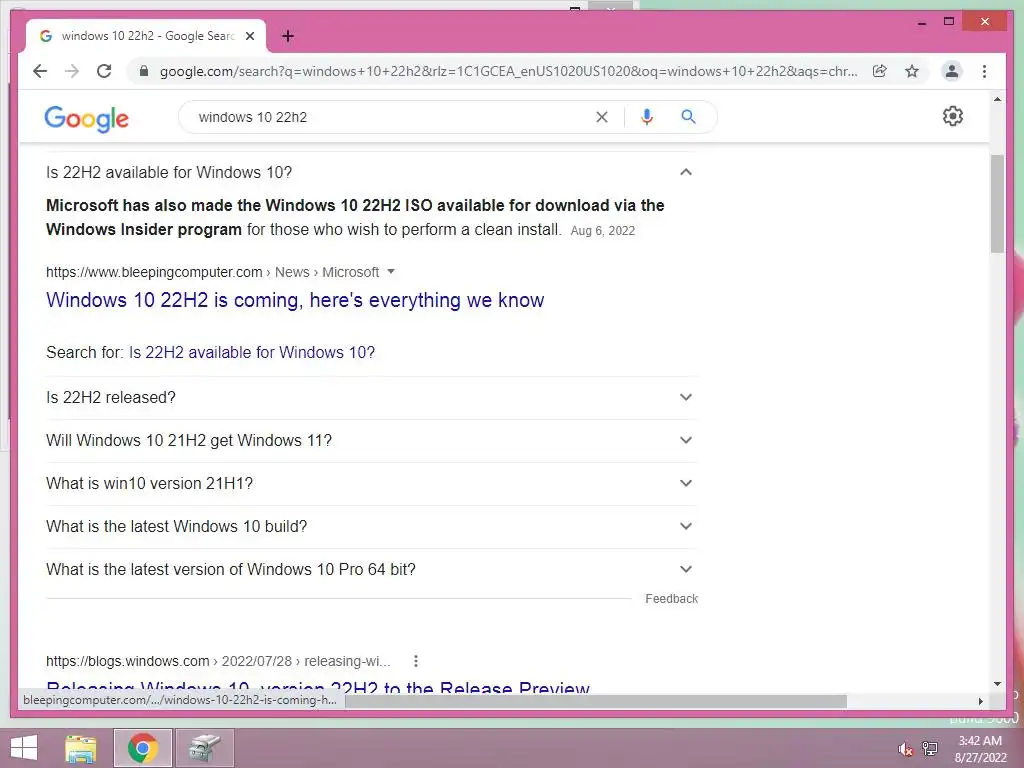Bookmark this tab with the star icon
The height and width of the screenshot is (768, 1024).
coord(912,71)
